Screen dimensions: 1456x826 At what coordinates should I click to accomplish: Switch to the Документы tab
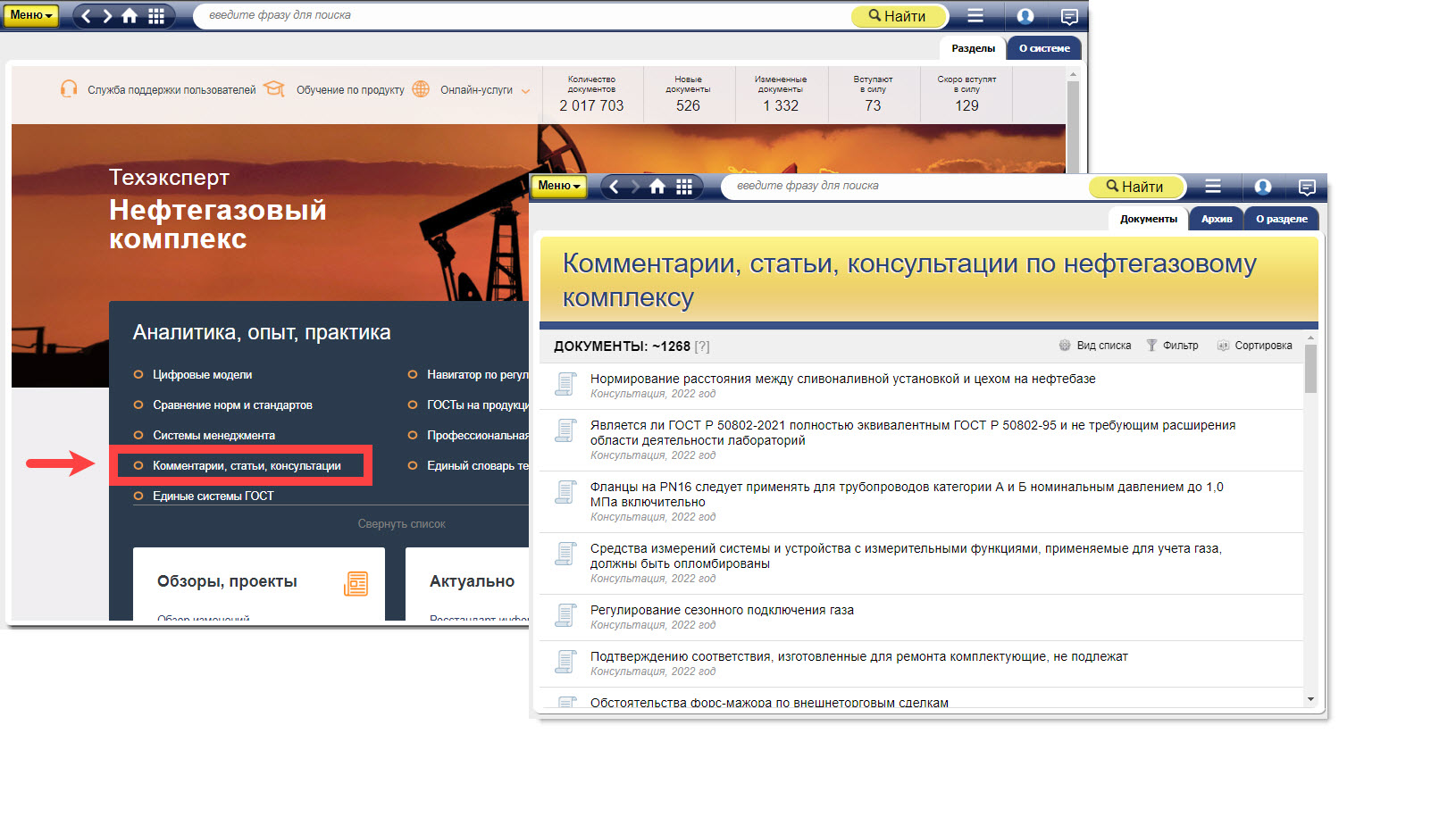[1149, 219]
